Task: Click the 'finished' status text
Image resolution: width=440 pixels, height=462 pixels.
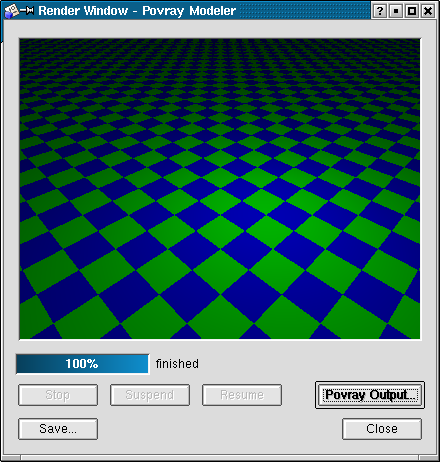Action: click(177, 364)
